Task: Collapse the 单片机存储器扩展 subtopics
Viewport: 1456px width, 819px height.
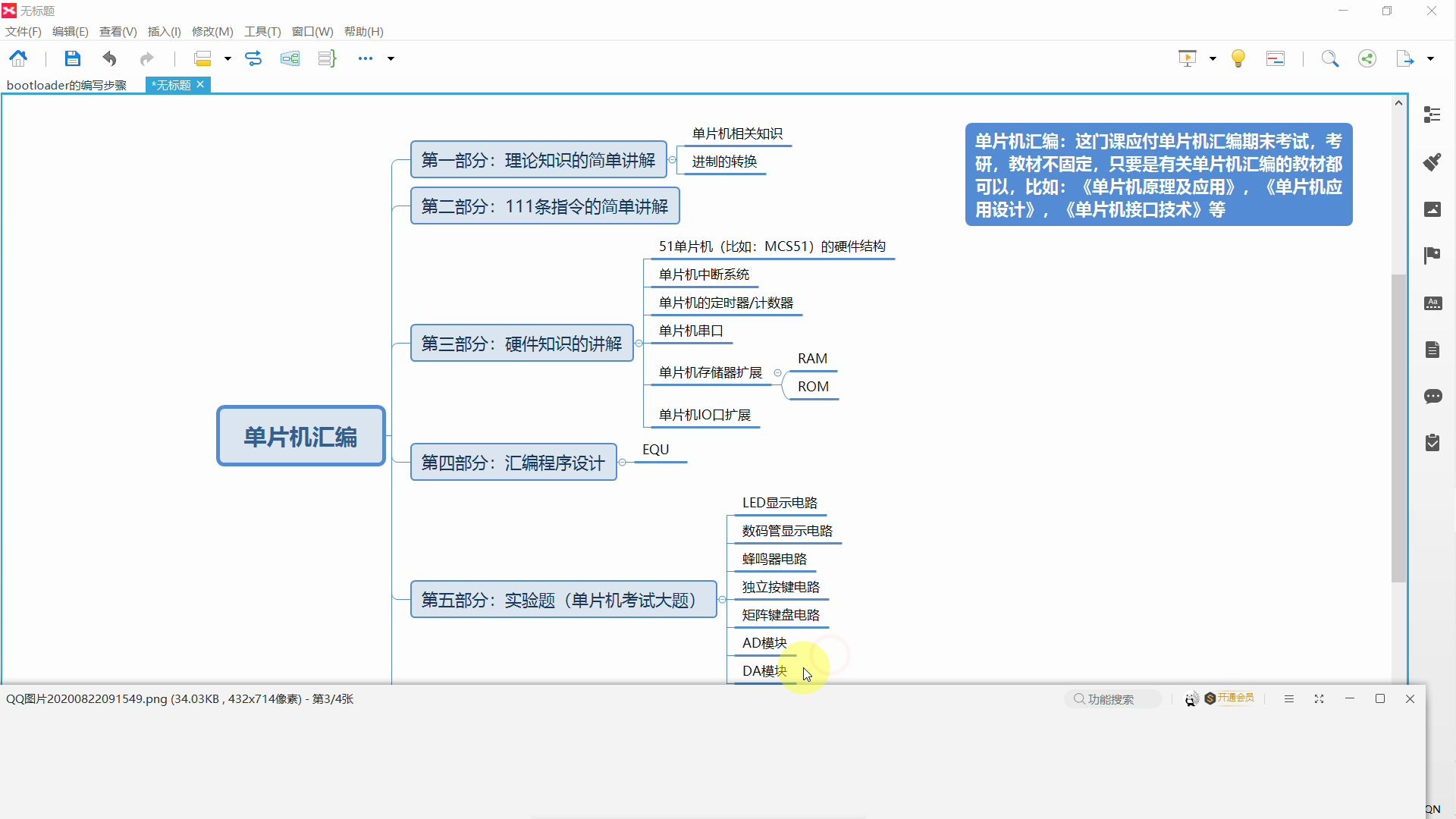Action: (x=777, y=373)
